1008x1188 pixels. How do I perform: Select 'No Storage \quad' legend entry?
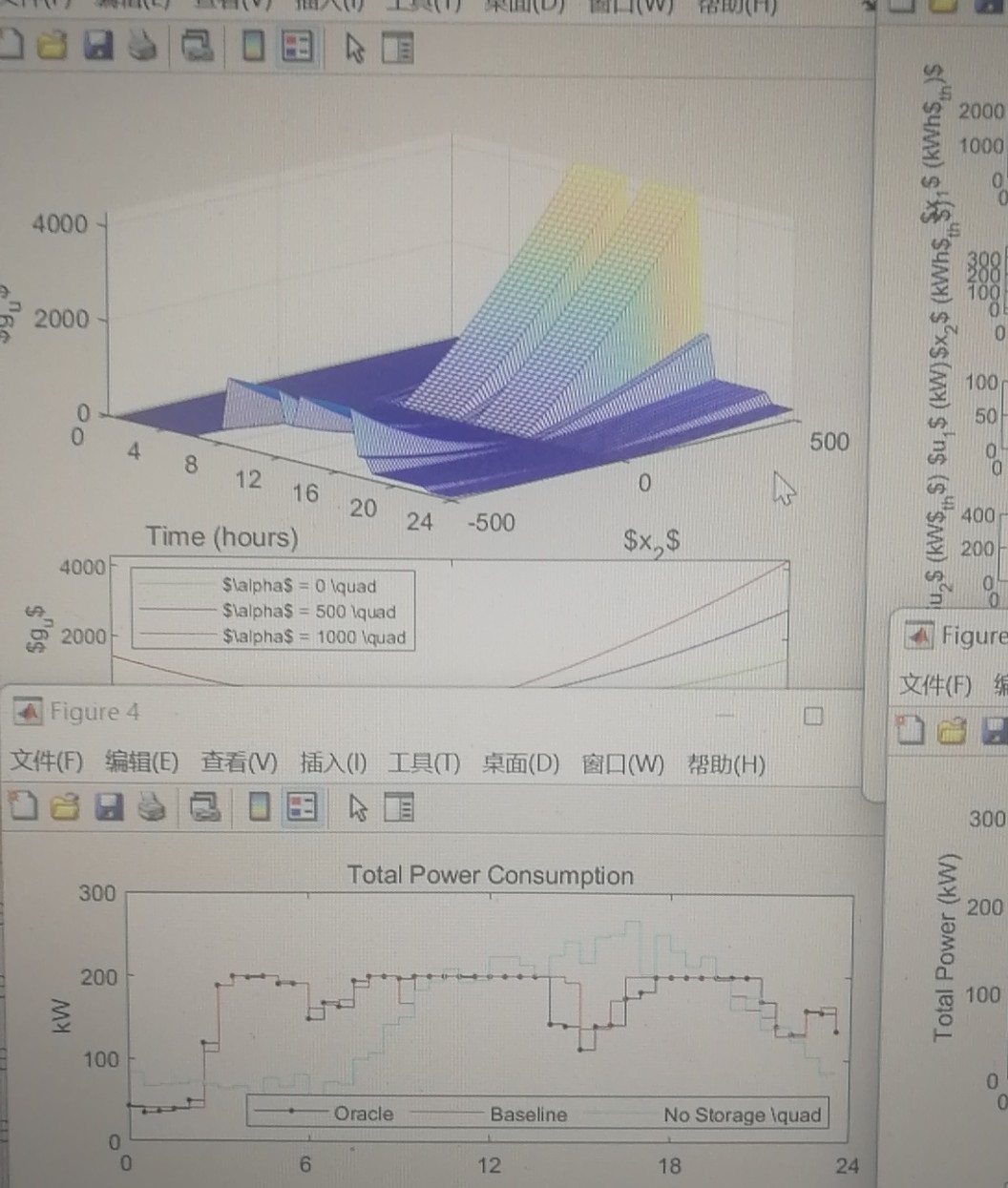(743, 1115)
